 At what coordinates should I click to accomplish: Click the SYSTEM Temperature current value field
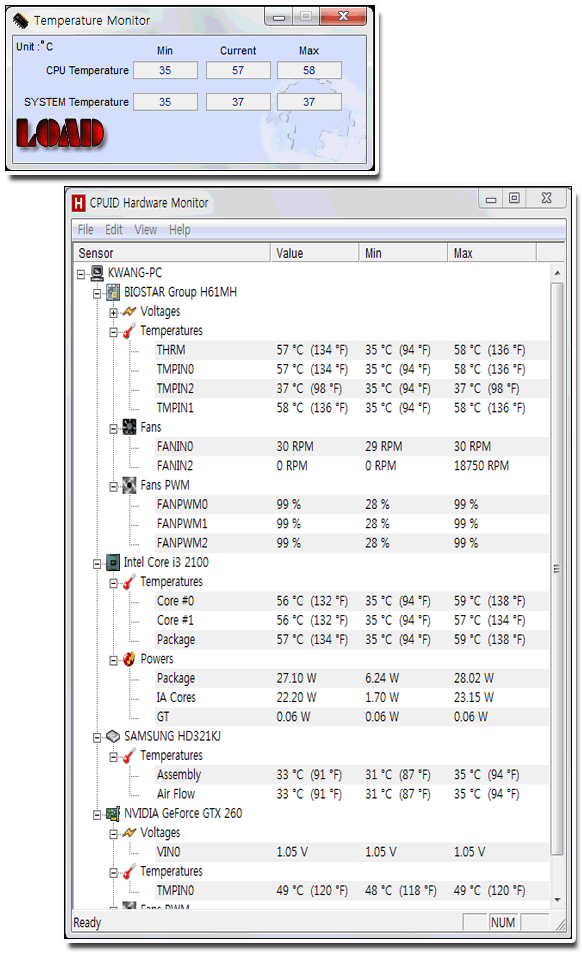tap(238, 102)
